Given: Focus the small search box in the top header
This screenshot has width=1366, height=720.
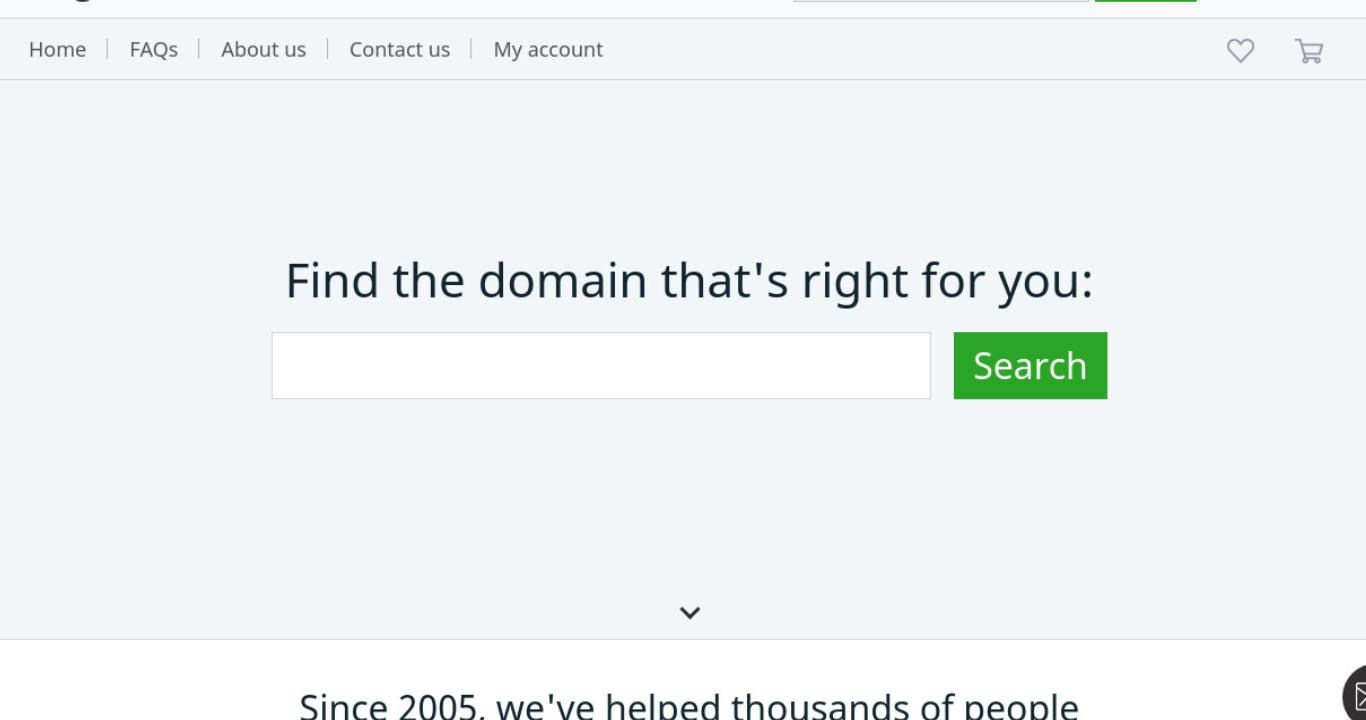Looking at the screenshot, I should click(941, 1).
